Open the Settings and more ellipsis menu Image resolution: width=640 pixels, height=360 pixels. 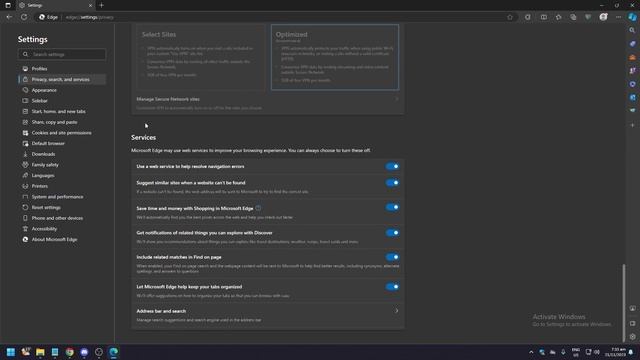tap(618, 17)
